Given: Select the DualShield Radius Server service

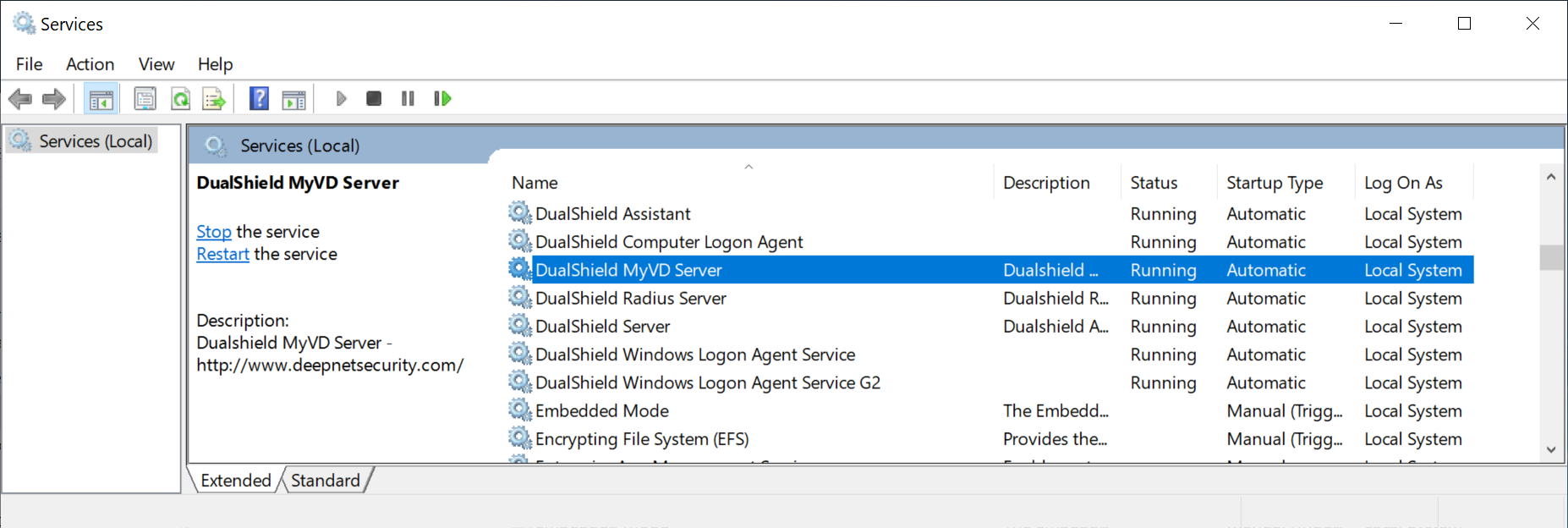Looking at the screenshot, I should coord(630,299).
